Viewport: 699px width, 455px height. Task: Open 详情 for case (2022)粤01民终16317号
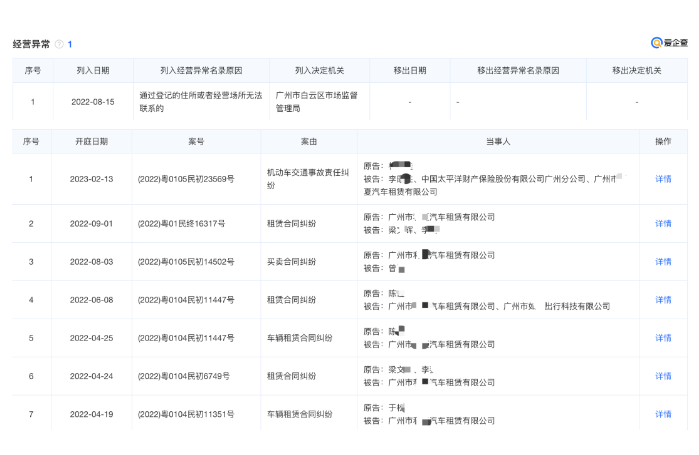pos(663,224)
